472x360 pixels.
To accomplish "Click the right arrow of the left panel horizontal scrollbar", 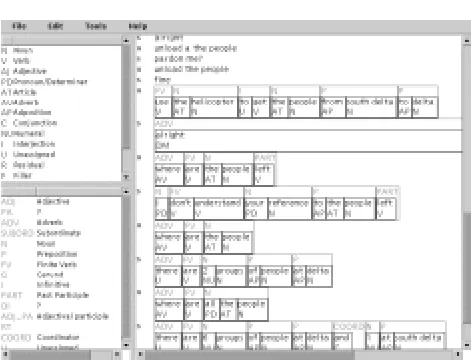I will point(117,354).
